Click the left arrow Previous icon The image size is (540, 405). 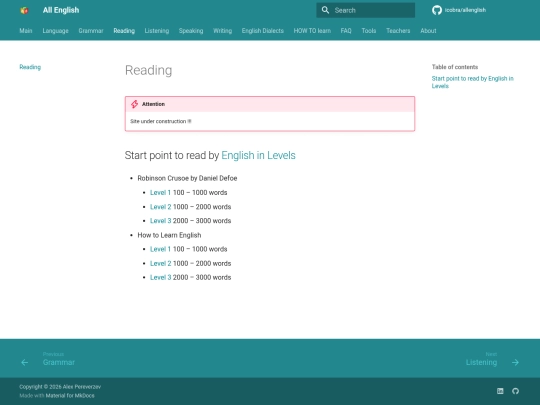tap(24, 362)
